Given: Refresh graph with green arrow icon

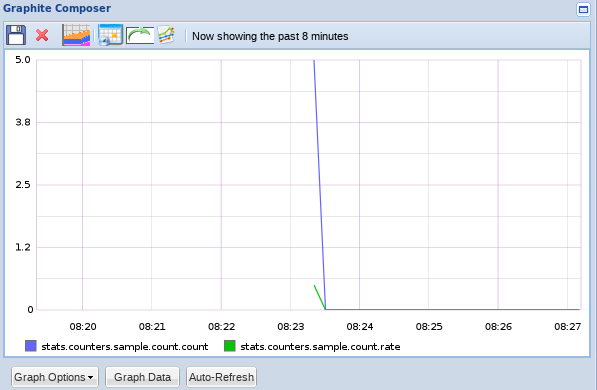Looking at the screenshot, I should [x=140, y=35].
